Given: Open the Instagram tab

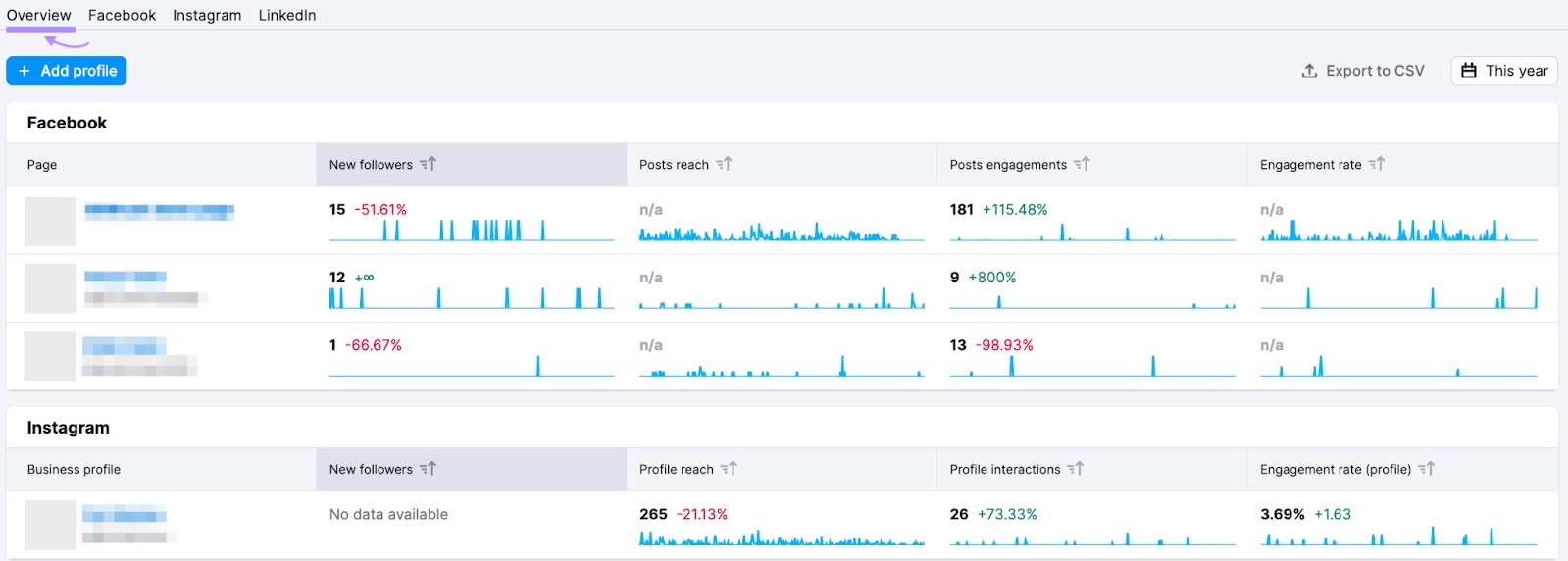Looking at the screenshot, I should (x=207, y=15).
